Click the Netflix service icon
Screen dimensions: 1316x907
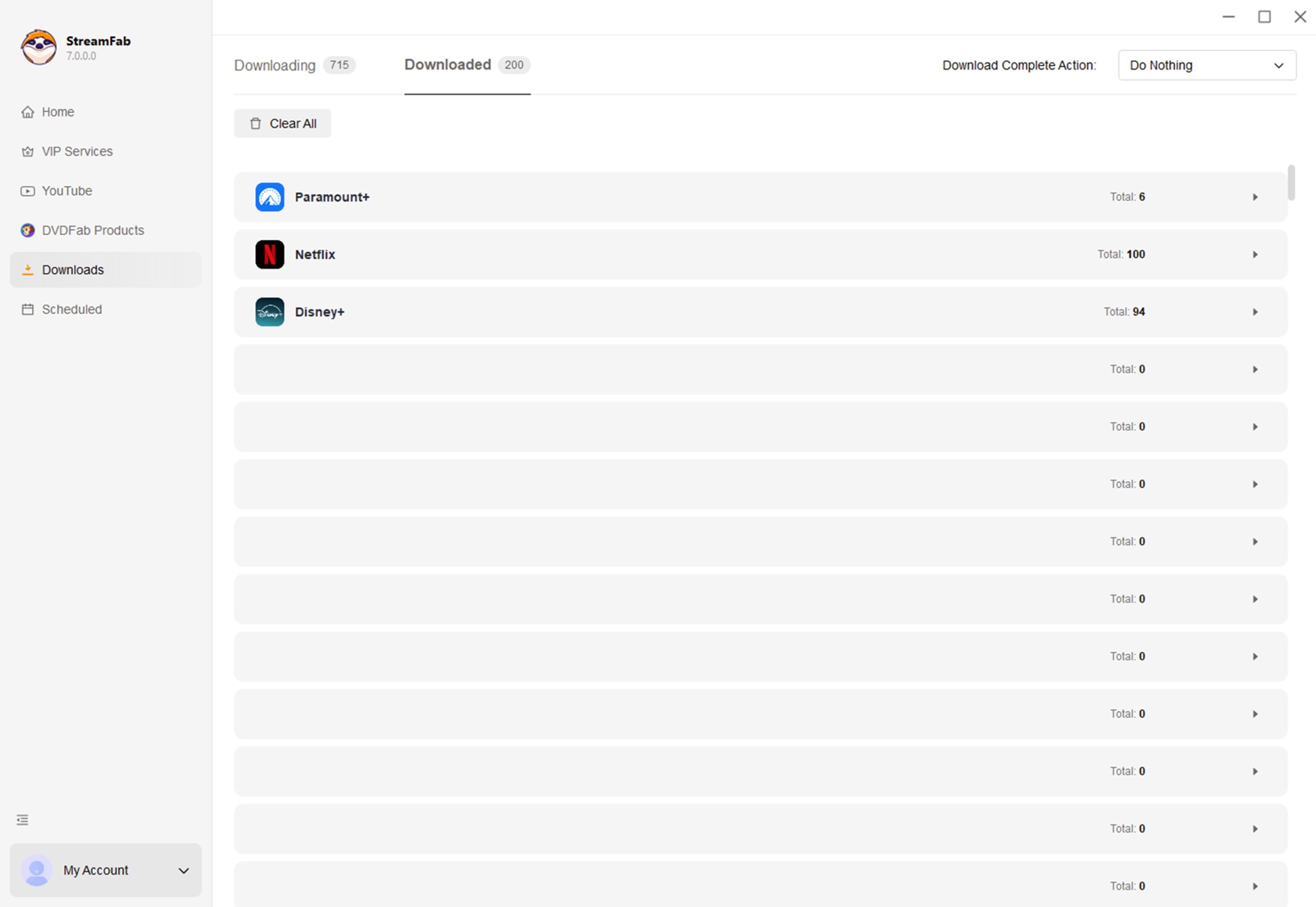coord(270,255)
